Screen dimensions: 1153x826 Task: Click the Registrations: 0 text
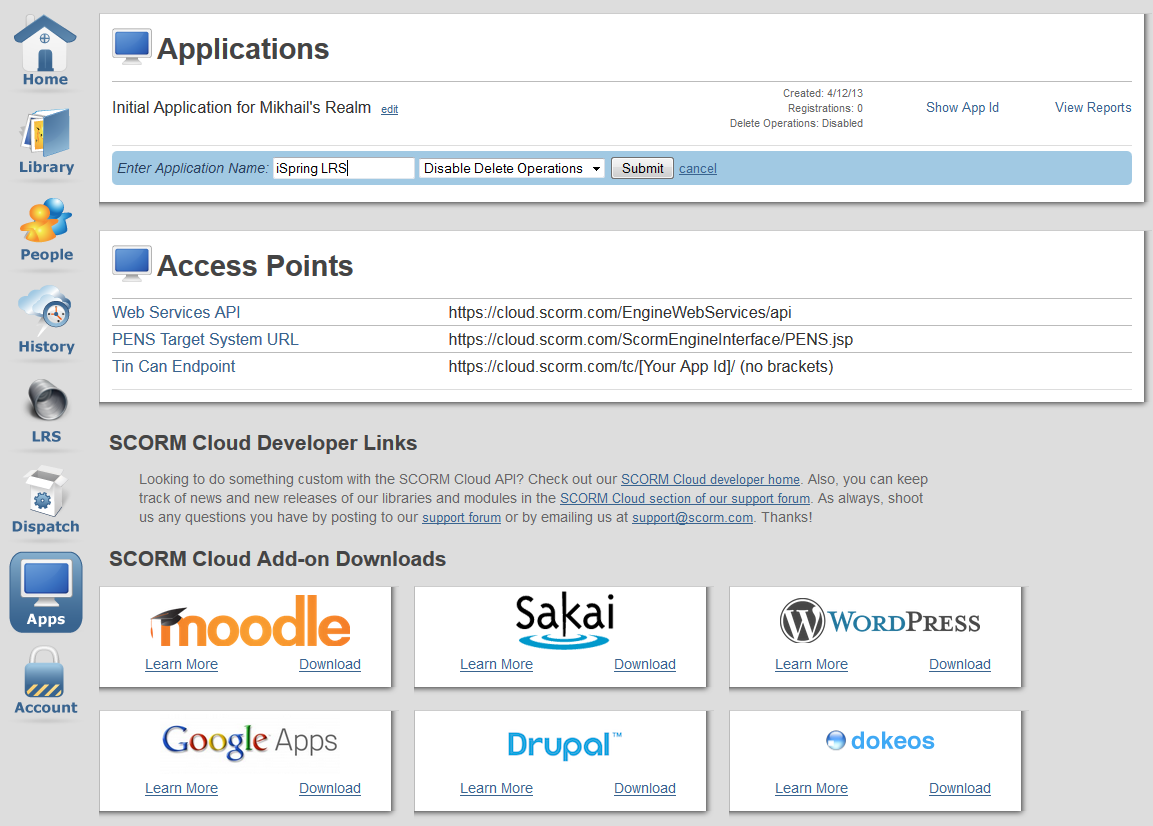coord(825,108)
